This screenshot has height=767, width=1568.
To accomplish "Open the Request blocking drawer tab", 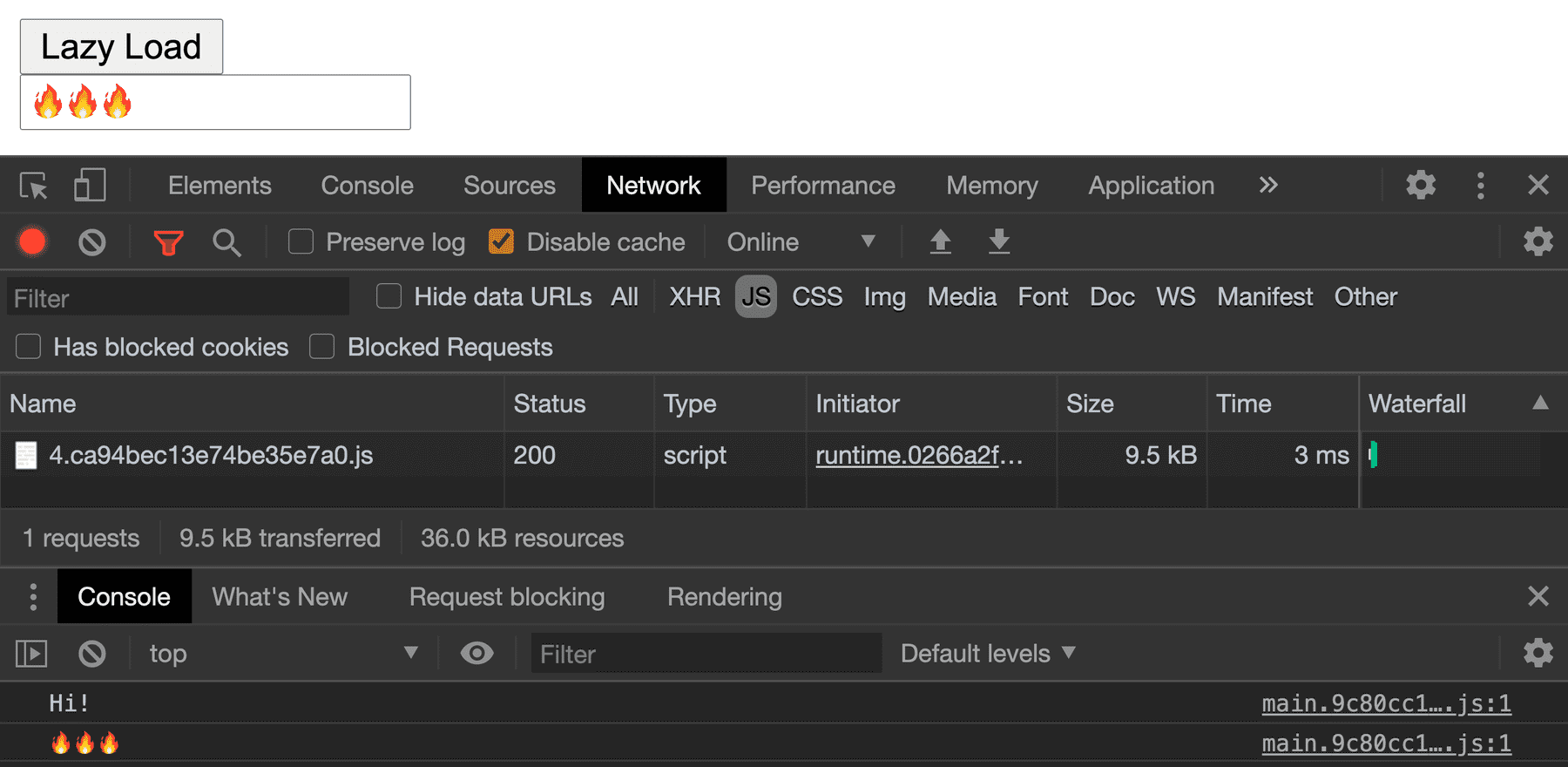I will tap(507, 597).
